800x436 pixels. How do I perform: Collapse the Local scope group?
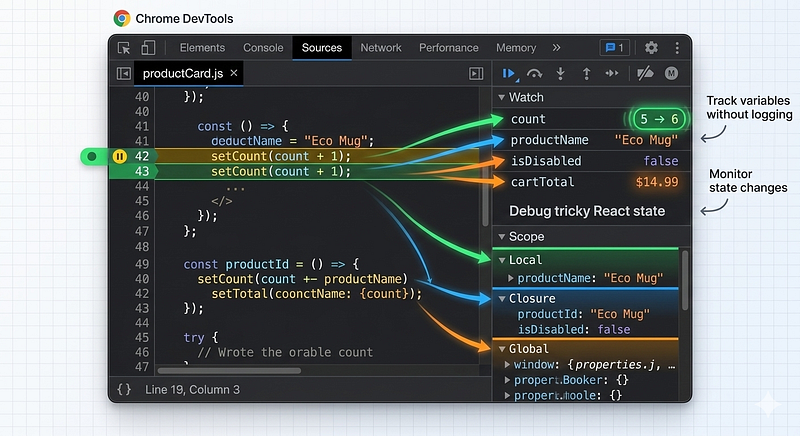coord(502,260)
